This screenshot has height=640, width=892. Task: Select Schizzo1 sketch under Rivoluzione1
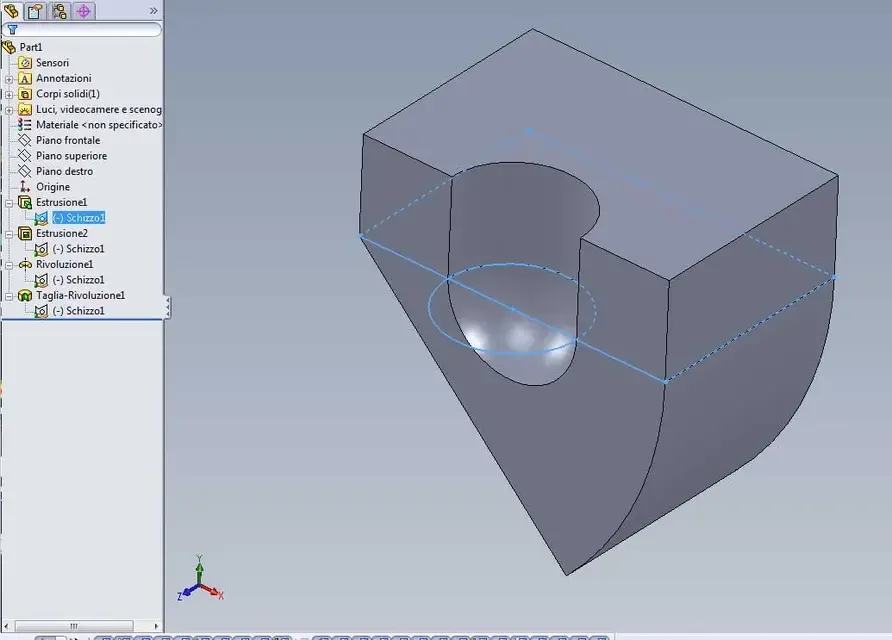pyautogui.click(x=79, y=279)
